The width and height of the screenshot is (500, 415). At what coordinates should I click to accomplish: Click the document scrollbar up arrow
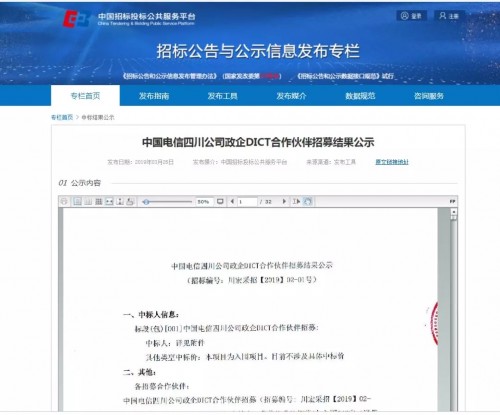pos(453,212)
